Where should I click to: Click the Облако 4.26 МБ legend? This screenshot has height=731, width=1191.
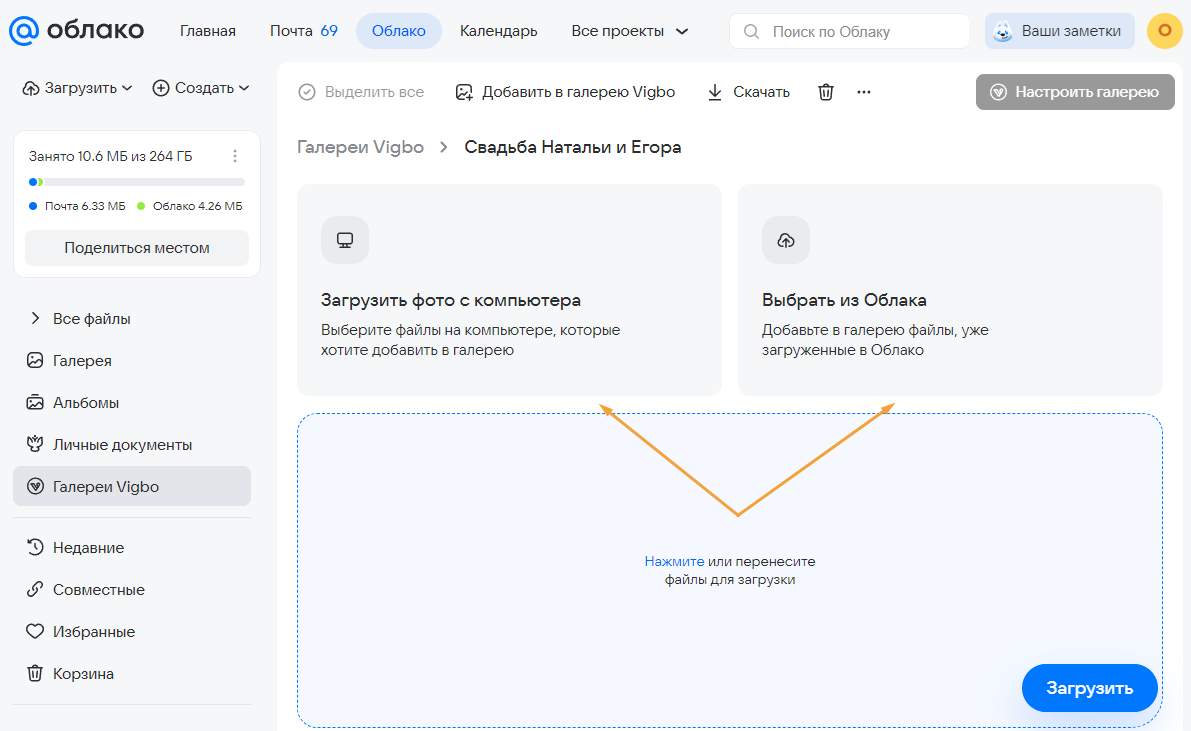click(x=190, y=206)
